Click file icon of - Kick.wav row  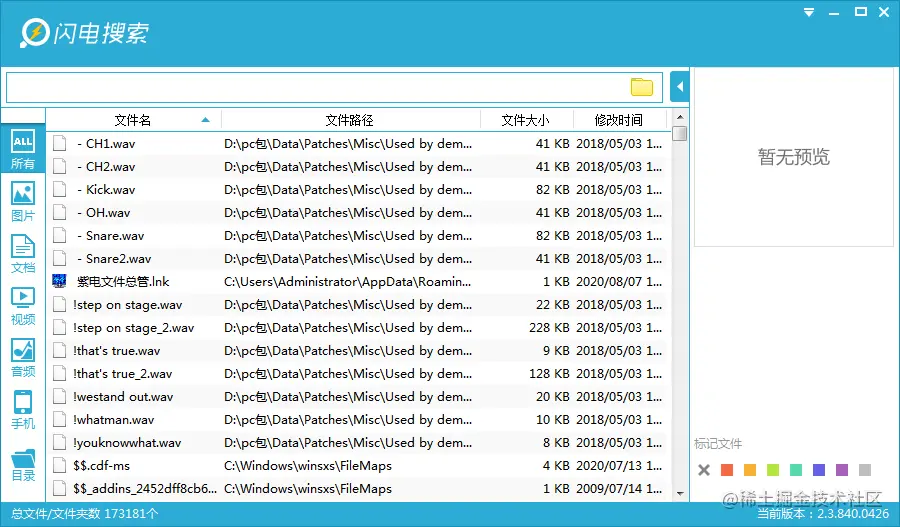[60, 189]
